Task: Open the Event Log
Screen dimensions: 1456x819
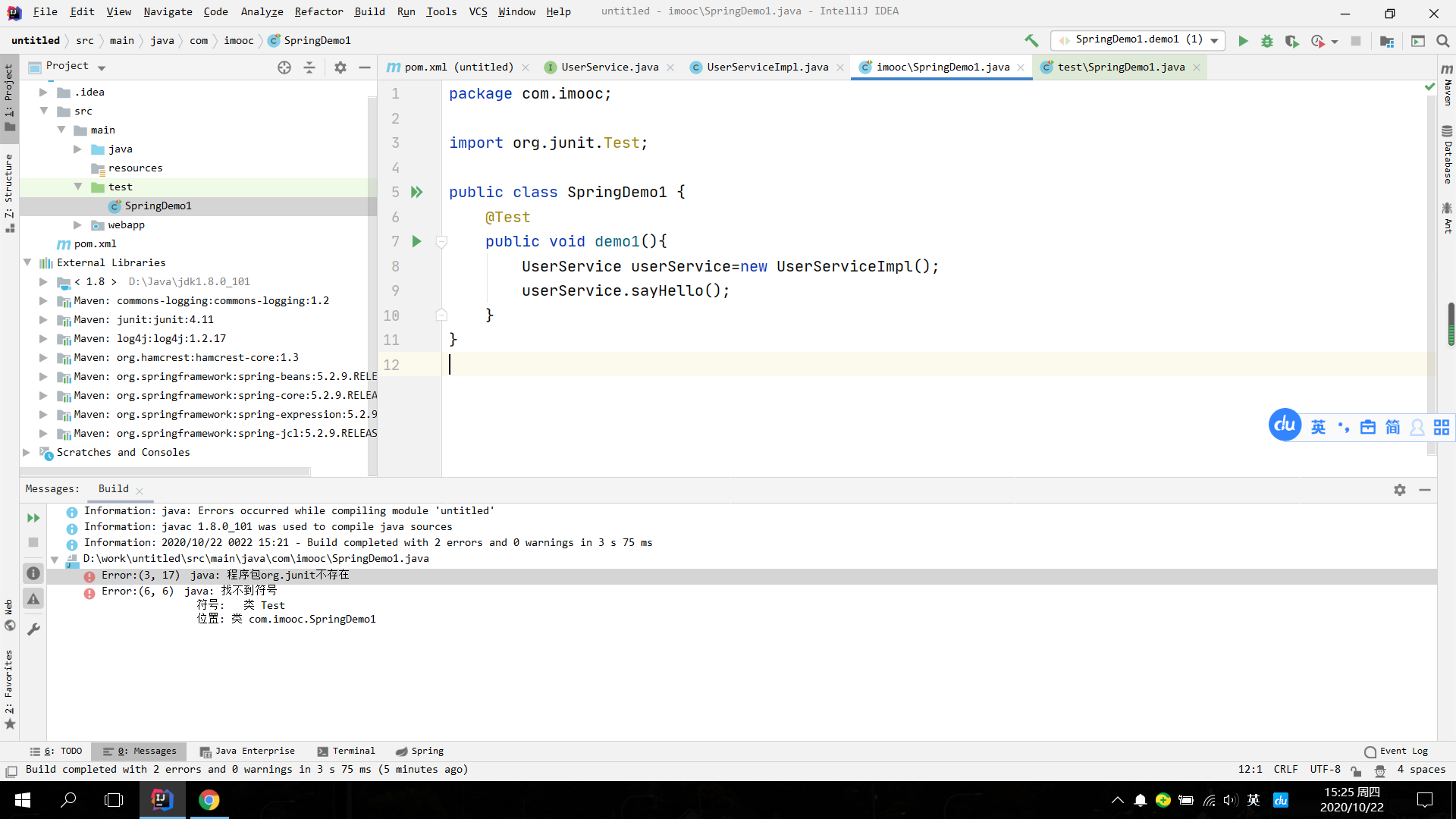Action: click(1396, 752)
